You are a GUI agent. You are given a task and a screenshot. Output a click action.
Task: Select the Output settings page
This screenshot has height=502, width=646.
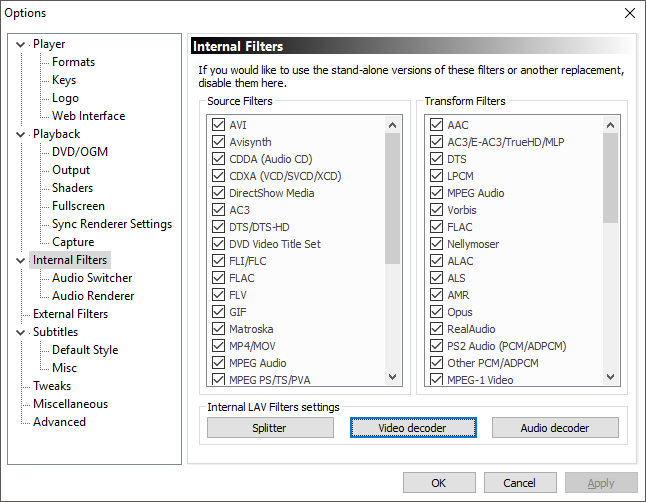pyautogui.click(x=71, y=170)
